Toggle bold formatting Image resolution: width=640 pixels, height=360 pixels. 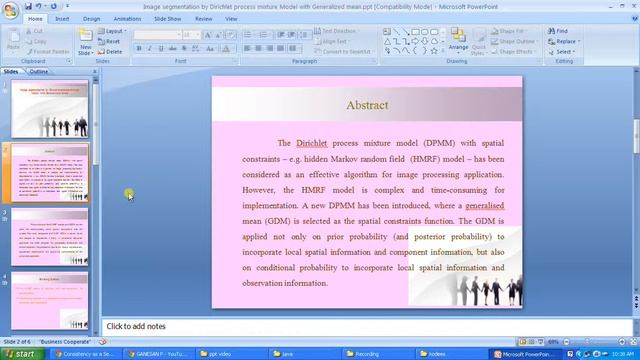(139, 49)
